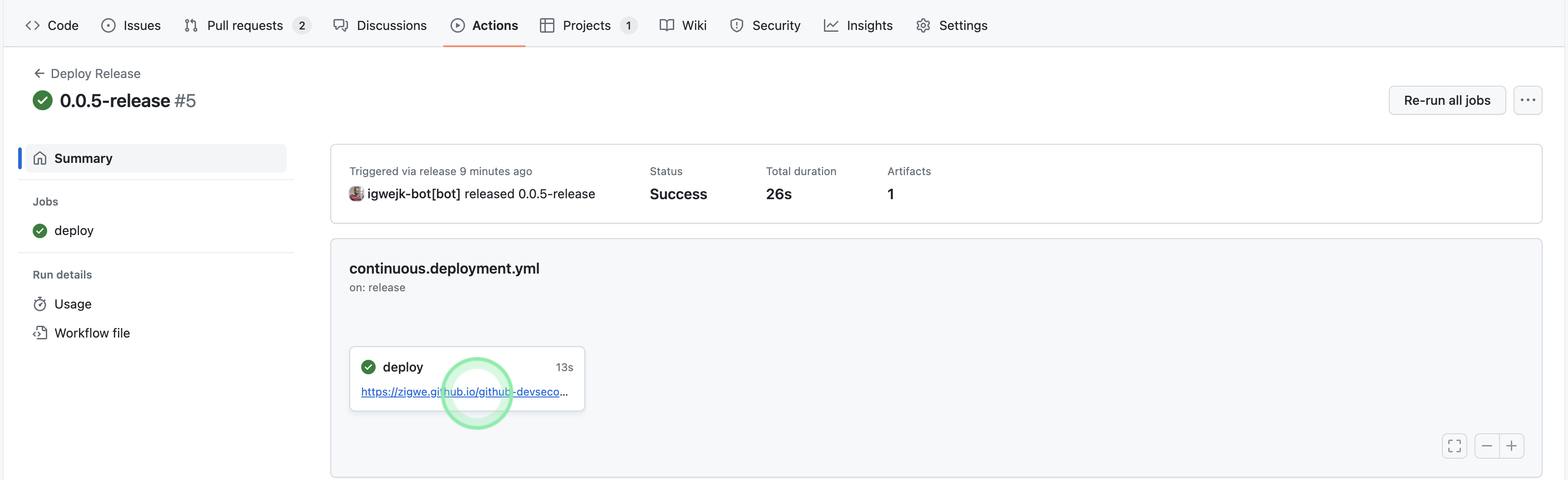The width and height of the screenshot is (1568, 480).
Task: Switch to the Issues tab
Action: (131, 25)
